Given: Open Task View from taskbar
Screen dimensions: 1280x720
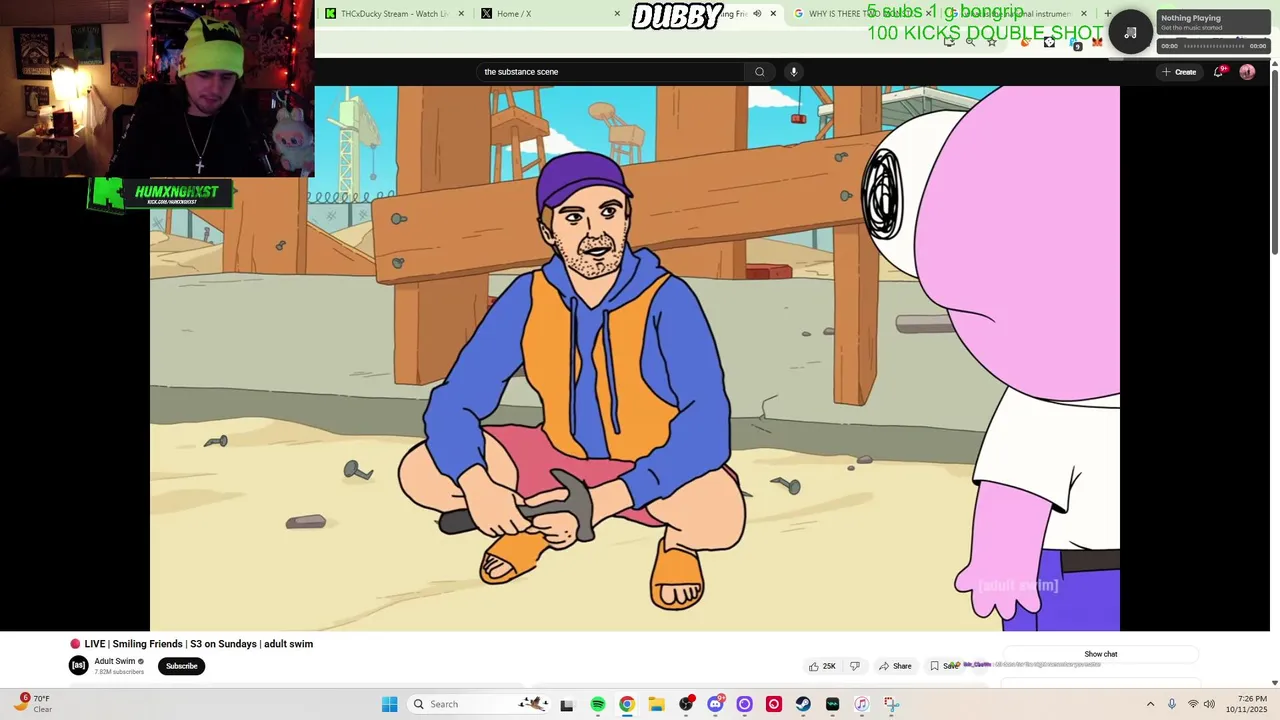Looking at the screenshot, I should tap(567, 704).
